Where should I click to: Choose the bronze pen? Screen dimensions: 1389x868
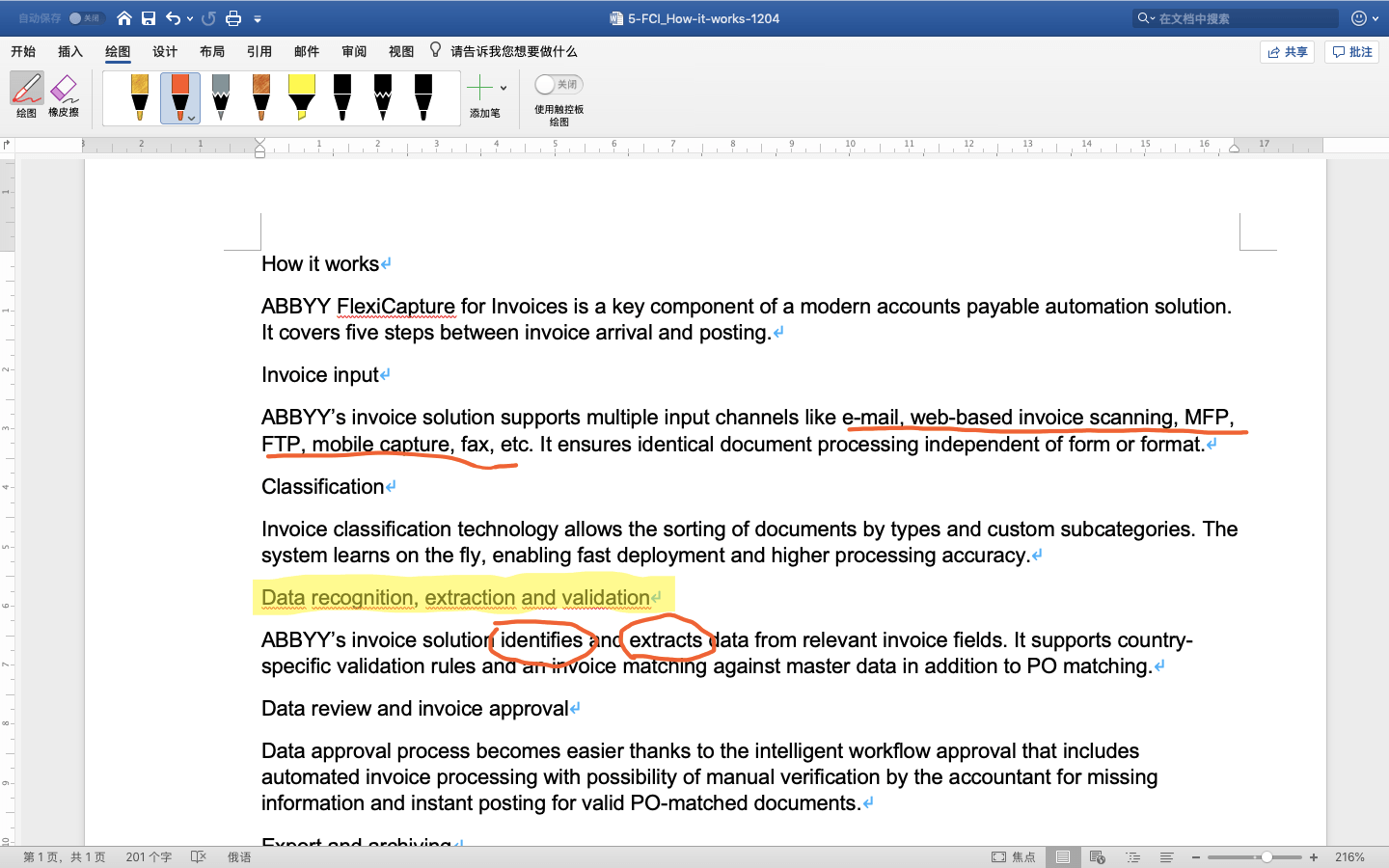click(261, 97)
